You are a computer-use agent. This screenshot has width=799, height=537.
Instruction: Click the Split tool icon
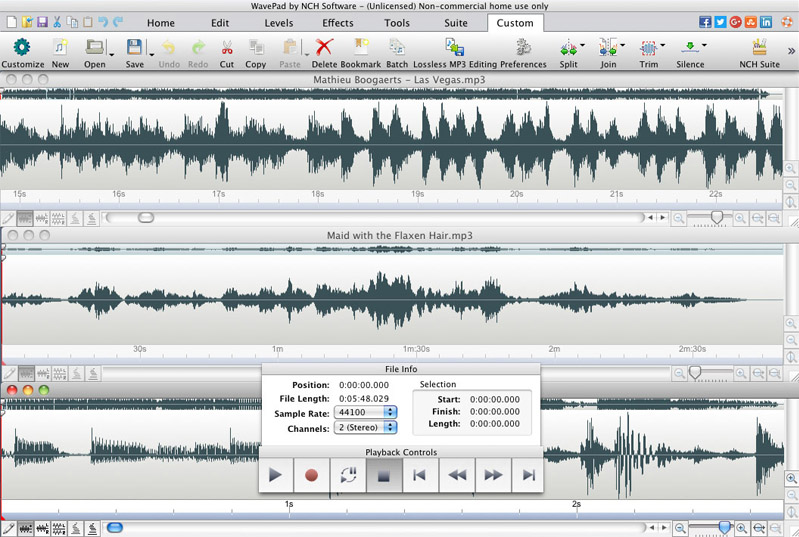point(568,47)
